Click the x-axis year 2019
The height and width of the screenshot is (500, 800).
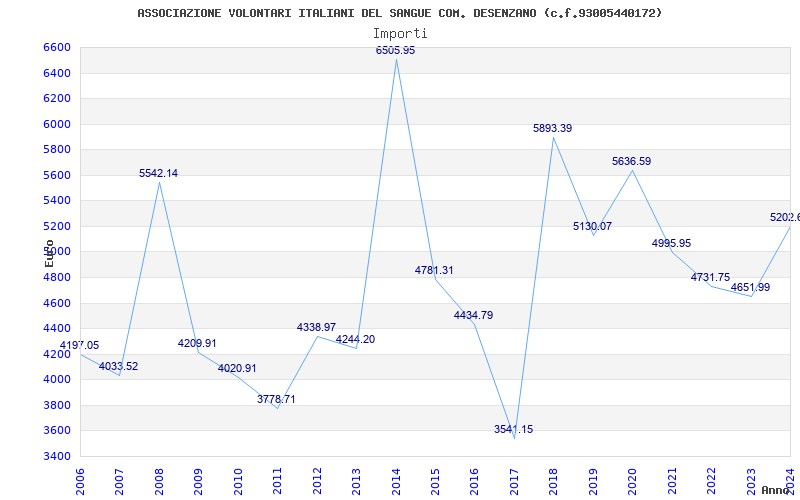[593, 482]
